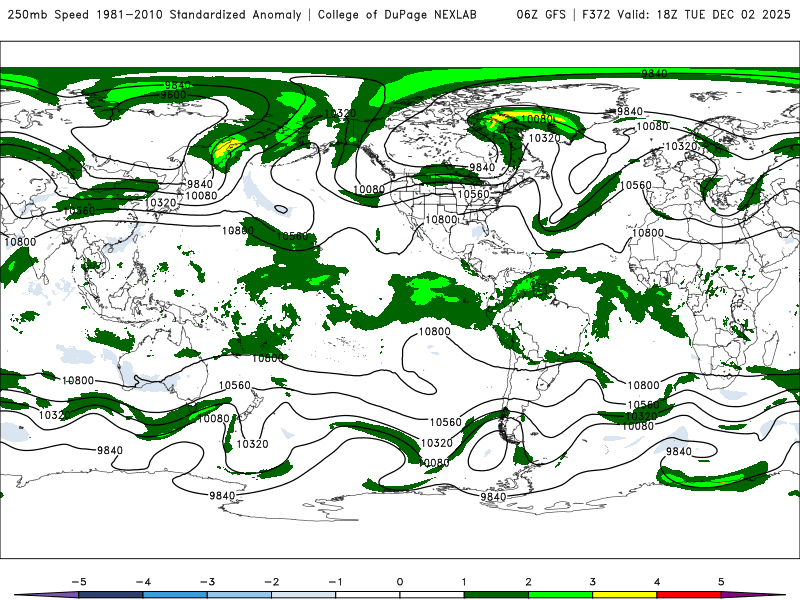800x600 pixels.
Task: Click the yellow swatch between 3 and 4
Action: (x=624, y=595)
